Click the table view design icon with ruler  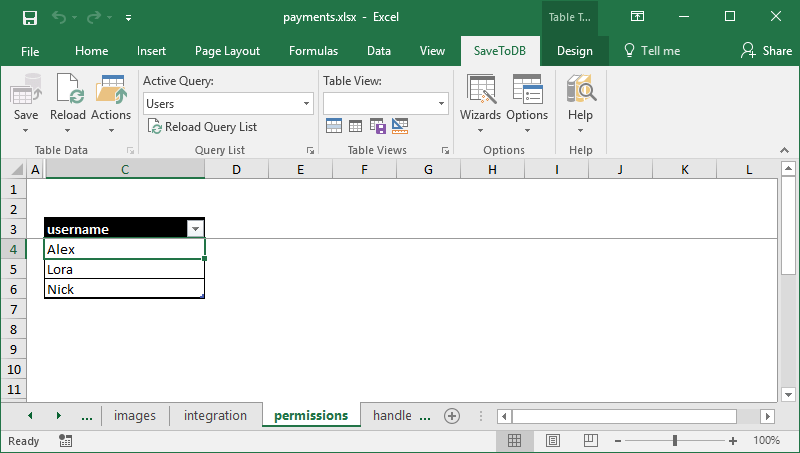coord(400,125)
